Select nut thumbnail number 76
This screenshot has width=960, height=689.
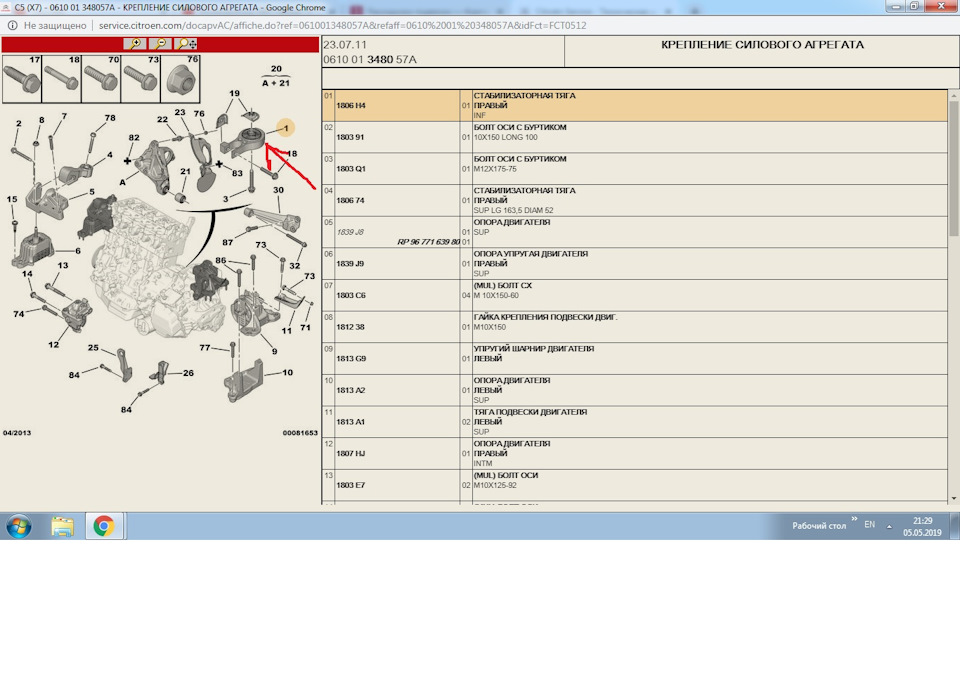[x=180, y=78]
